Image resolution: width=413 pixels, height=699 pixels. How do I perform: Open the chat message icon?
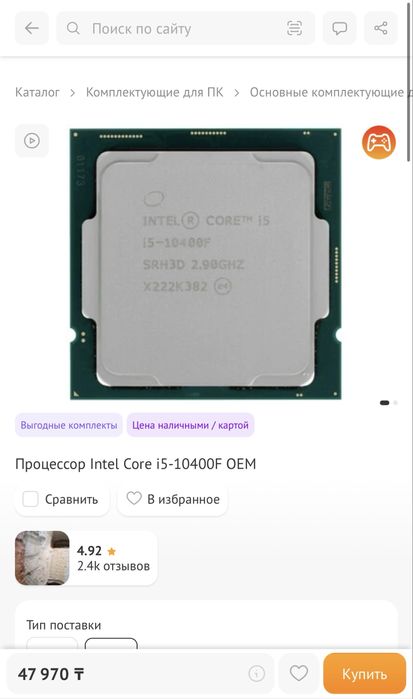(339, 29)
